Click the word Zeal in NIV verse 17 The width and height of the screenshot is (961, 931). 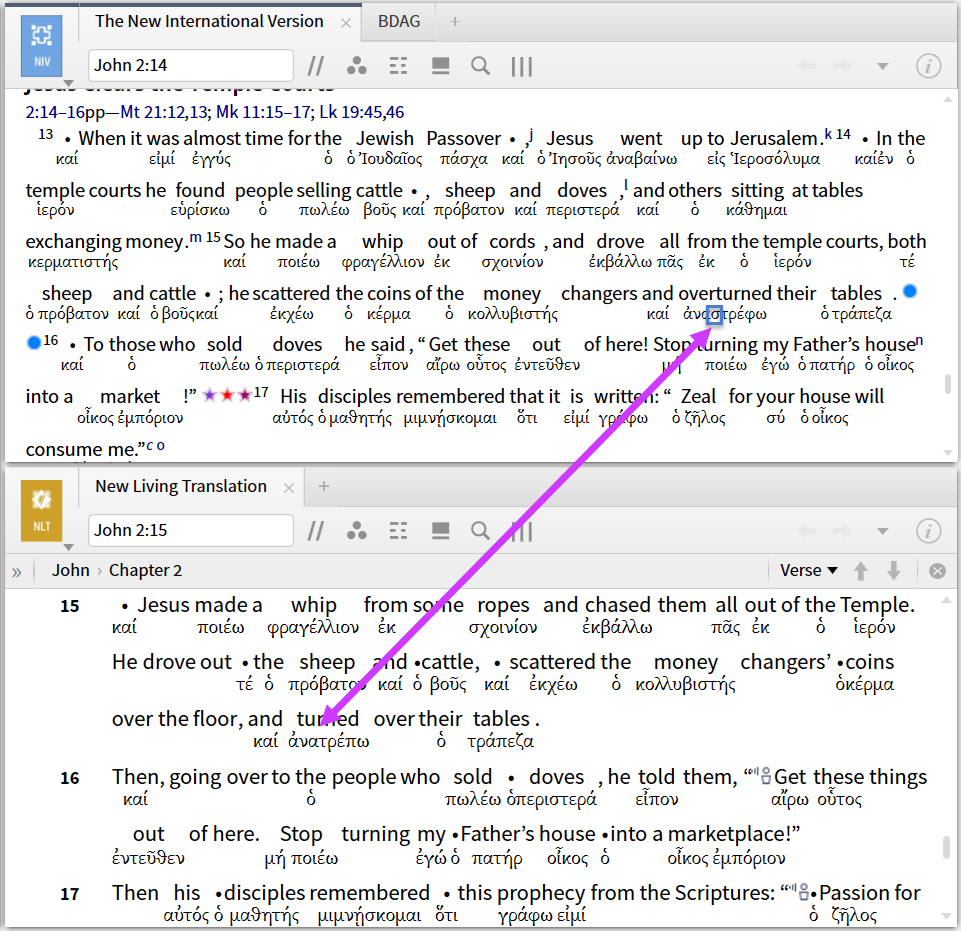[x=698, y=397]
